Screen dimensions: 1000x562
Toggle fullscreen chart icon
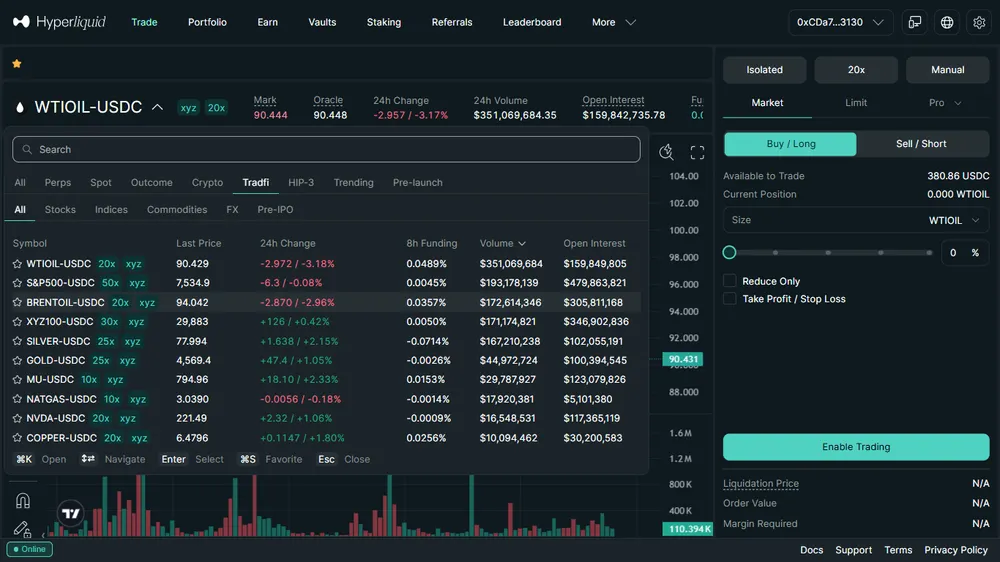697,152
